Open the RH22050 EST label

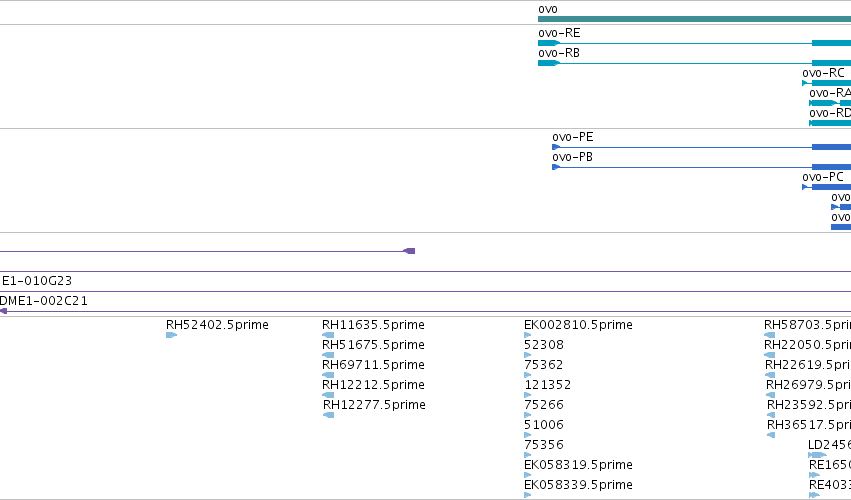click(x=808, y=345)
